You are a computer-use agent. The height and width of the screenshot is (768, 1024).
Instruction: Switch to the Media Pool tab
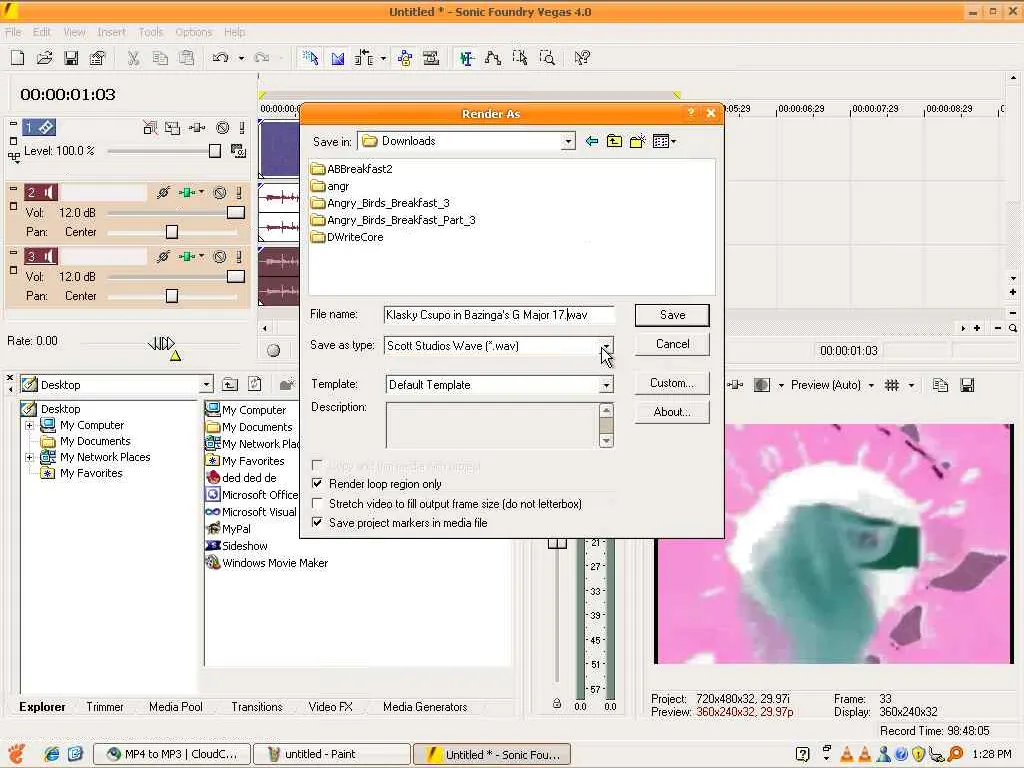pos(176,707)
